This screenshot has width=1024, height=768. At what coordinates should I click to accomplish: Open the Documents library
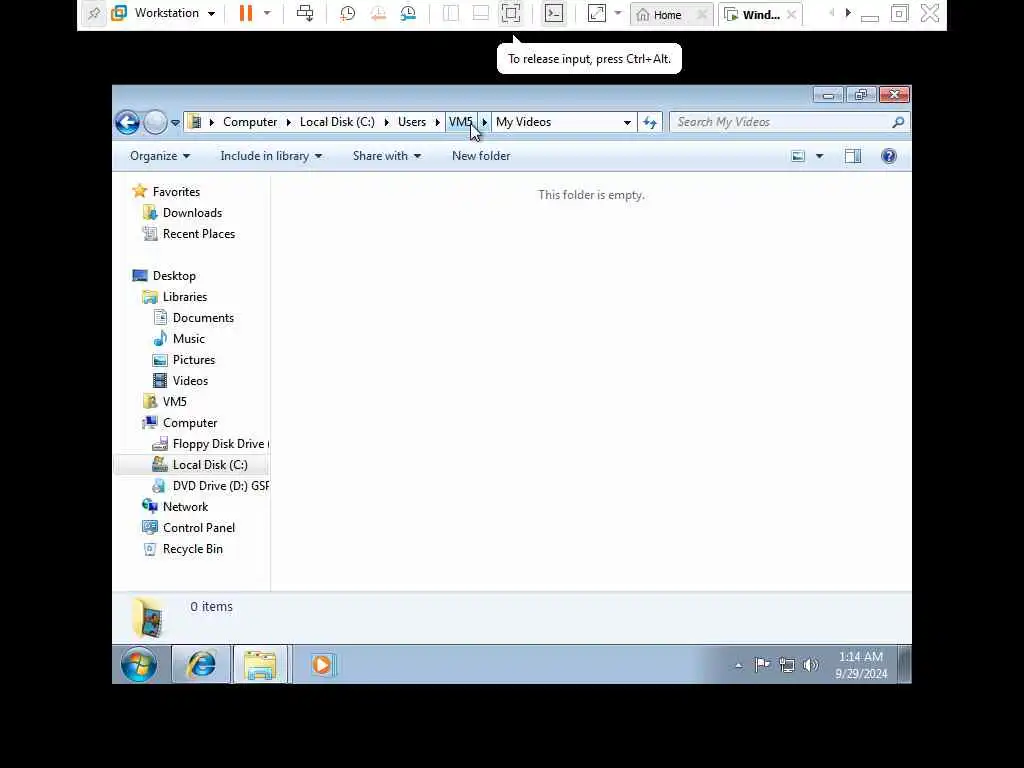pyautogui.click(x=203, y=318)
